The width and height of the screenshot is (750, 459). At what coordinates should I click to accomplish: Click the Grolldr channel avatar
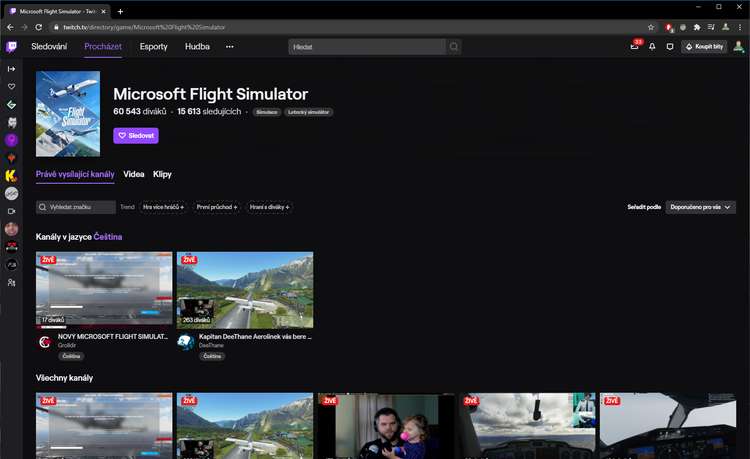coord(45,342)
